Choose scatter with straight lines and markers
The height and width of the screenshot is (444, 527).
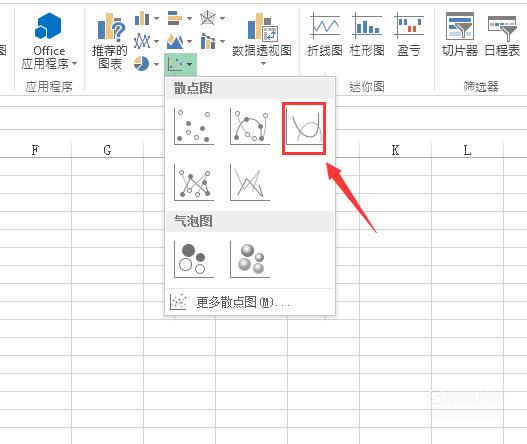click(x=194, y=182)
